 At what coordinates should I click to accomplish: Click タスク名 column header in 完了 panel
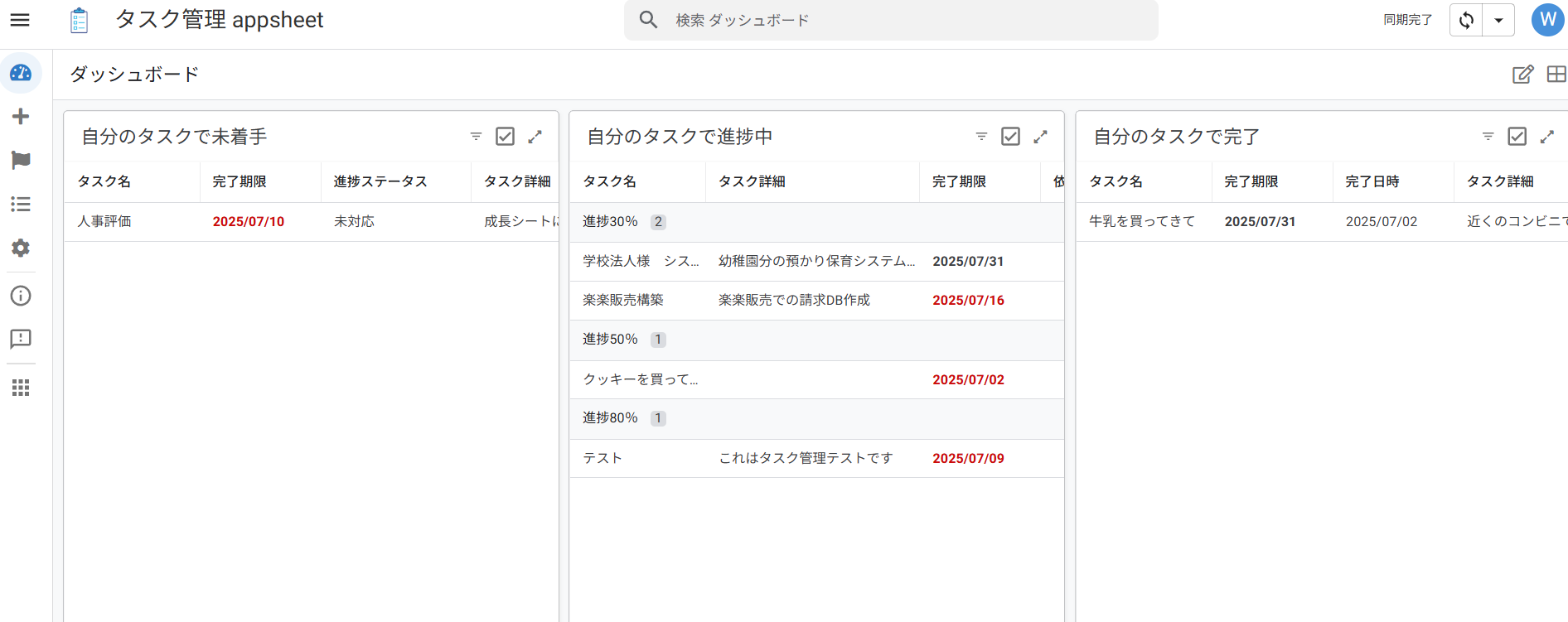1116,181
